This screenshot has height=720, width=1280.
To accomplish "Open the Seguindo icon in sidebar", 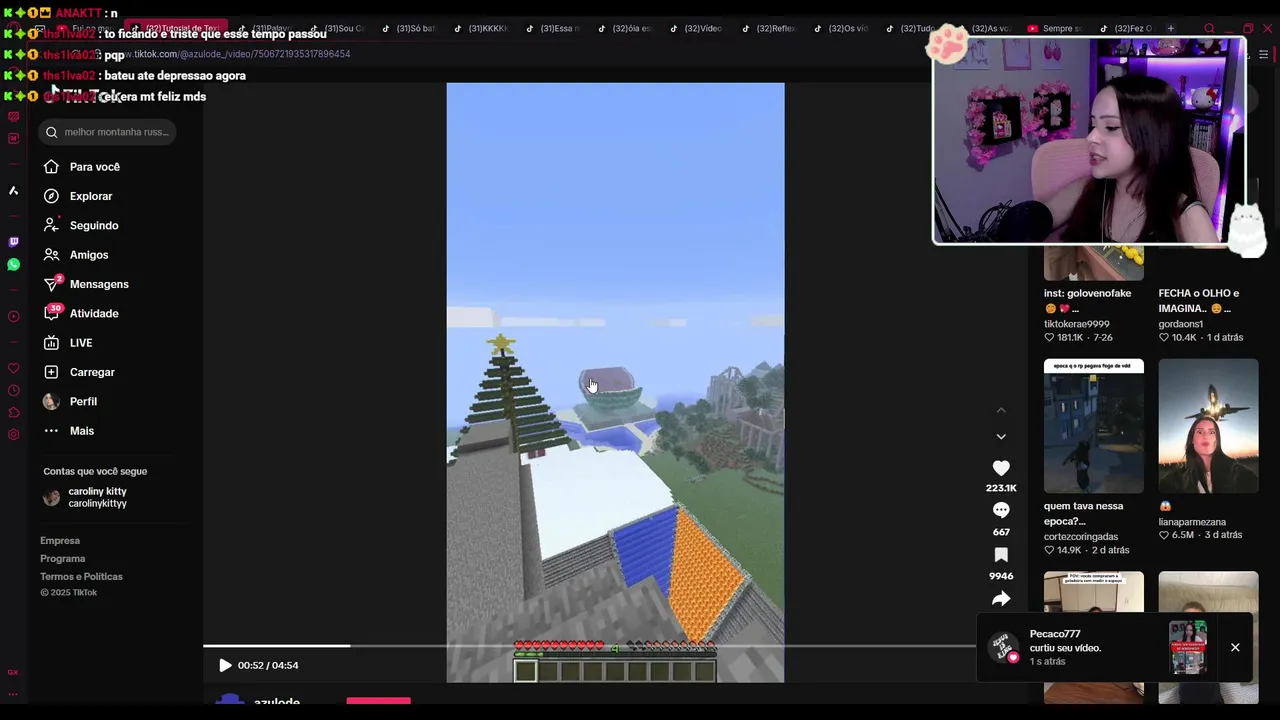I will [x=51, y=225].
